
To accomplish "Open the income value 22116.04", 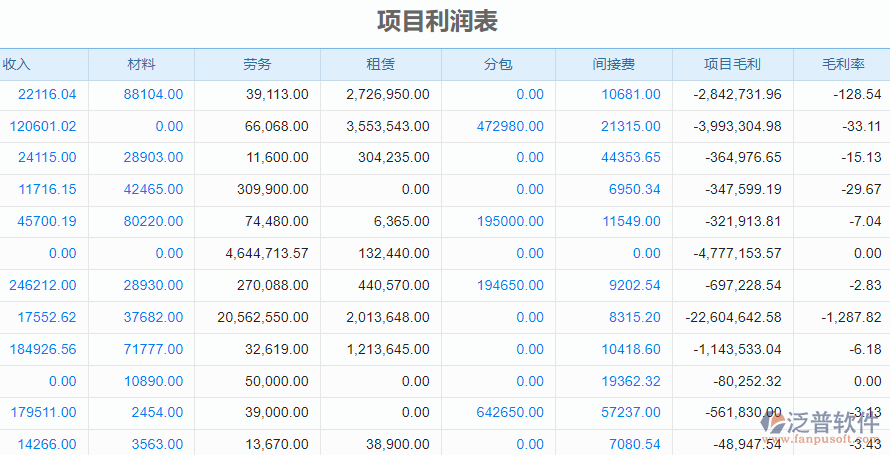I will point(47,94).
